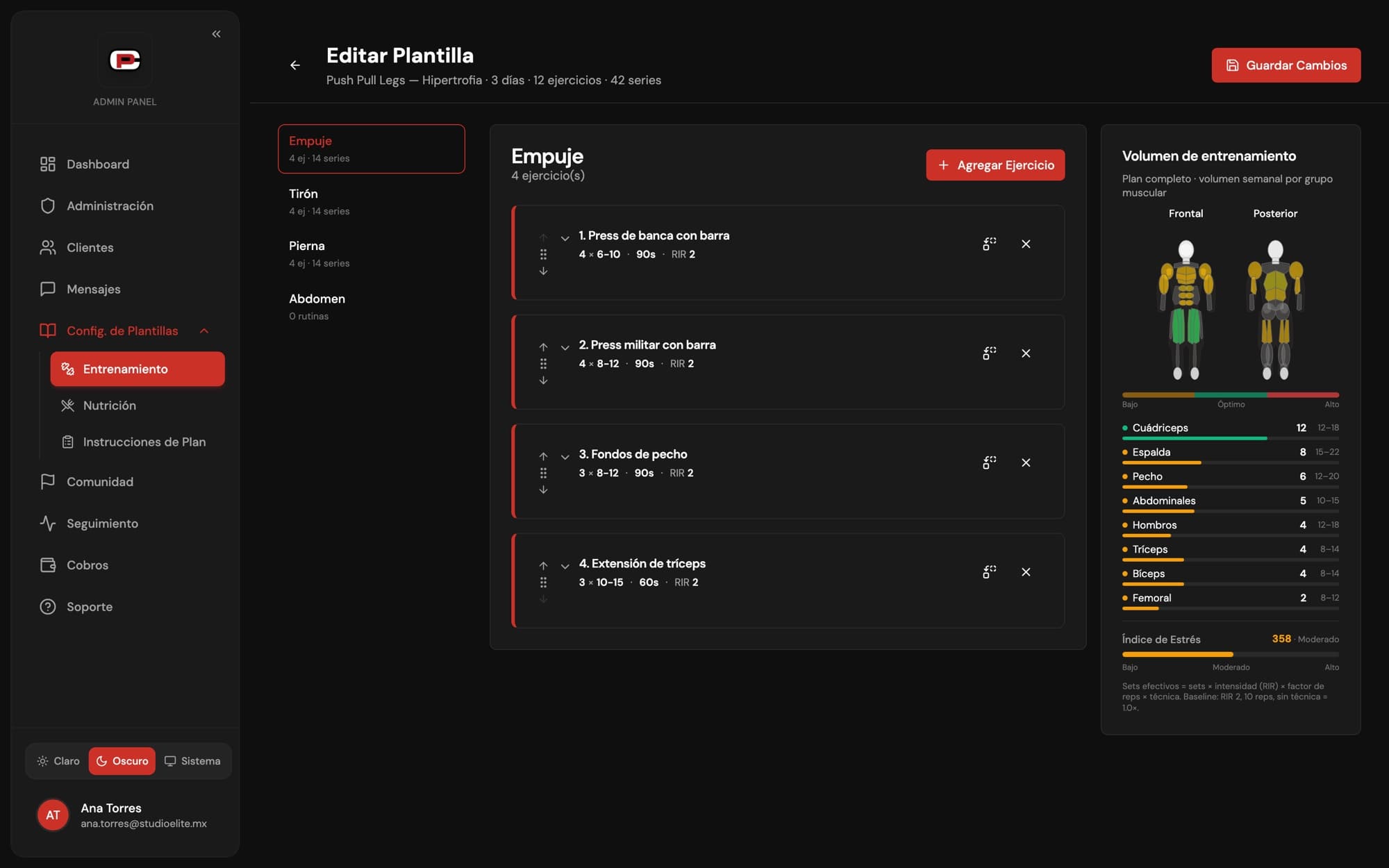Select the Empuje day tab
This screenshot has width=1389, height=868.
372,149
